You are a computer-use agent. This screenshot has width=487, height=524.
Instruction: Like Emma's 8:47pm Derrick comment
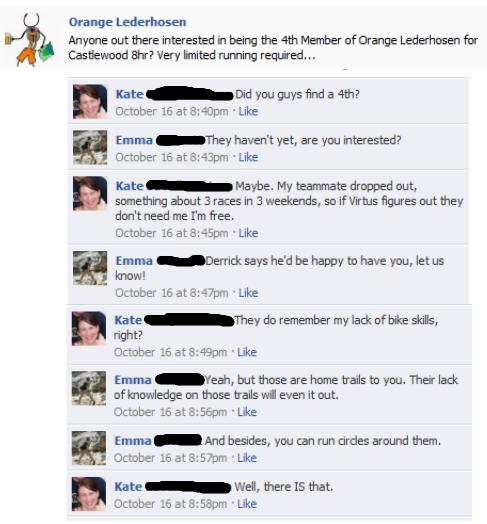[x=248, y=293]
